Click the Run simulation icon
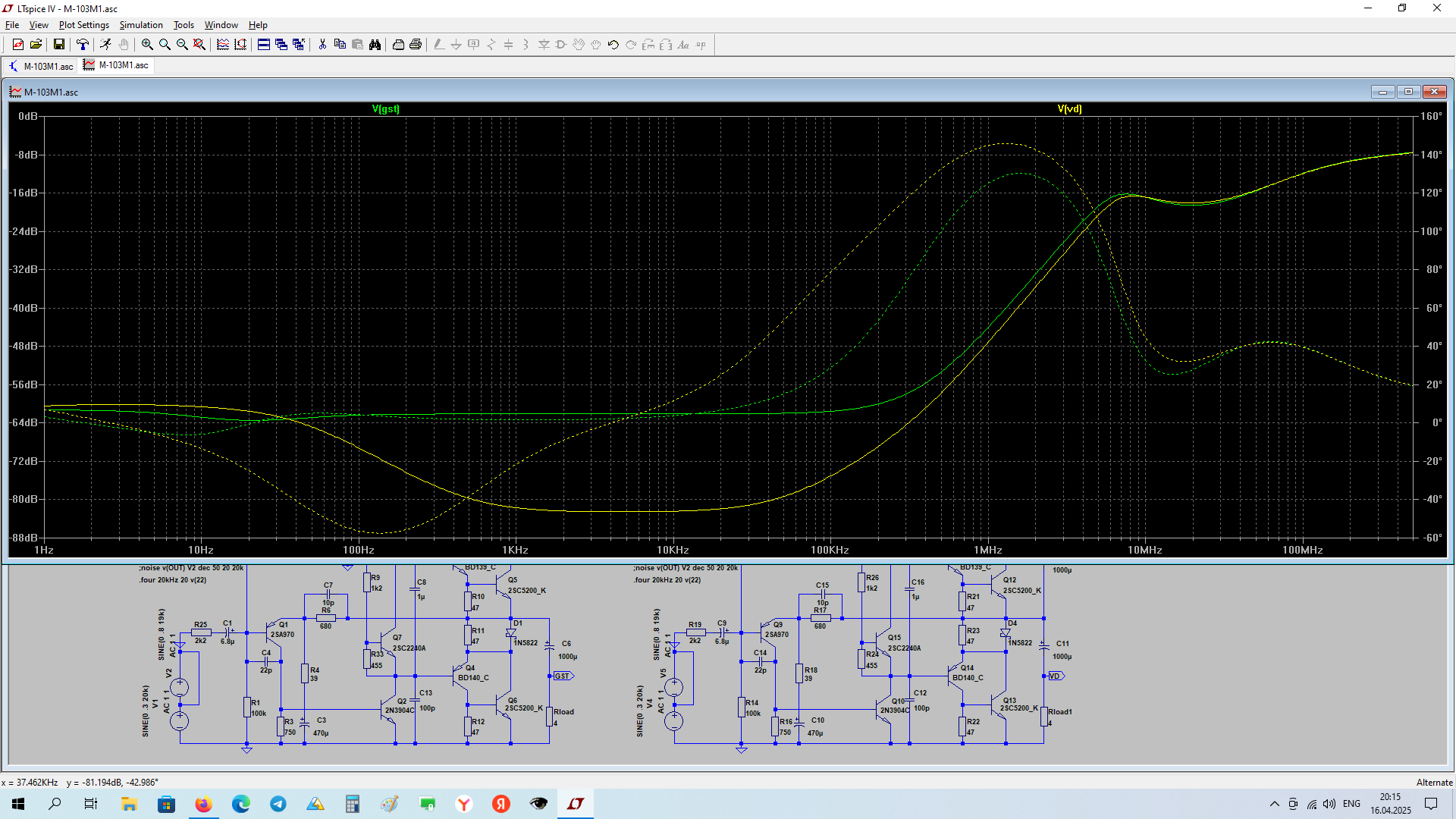 pyautogui.click(x=105, y=45)
